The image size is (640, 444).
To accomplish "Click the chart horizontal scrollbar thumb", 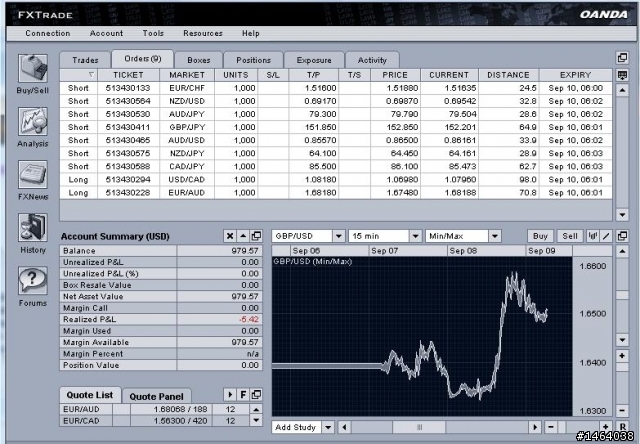I will point(419,427).
